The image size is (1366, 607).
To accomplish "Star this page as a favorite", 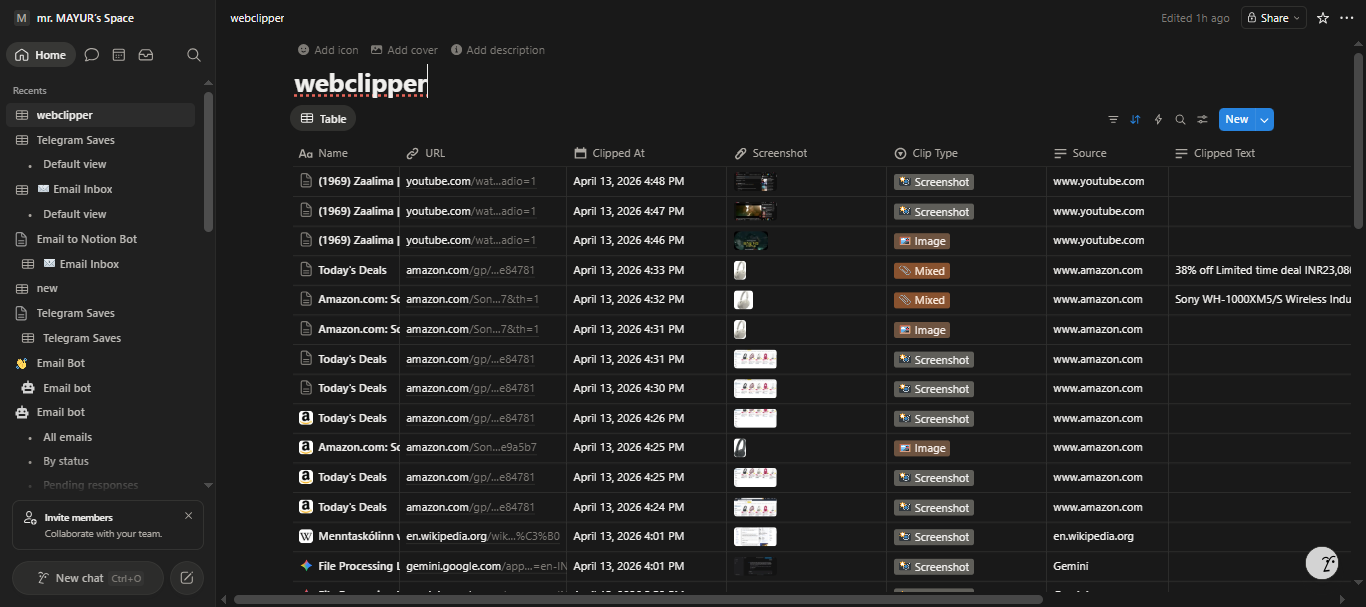I will pyautogui.click(x=1323, y=18).
